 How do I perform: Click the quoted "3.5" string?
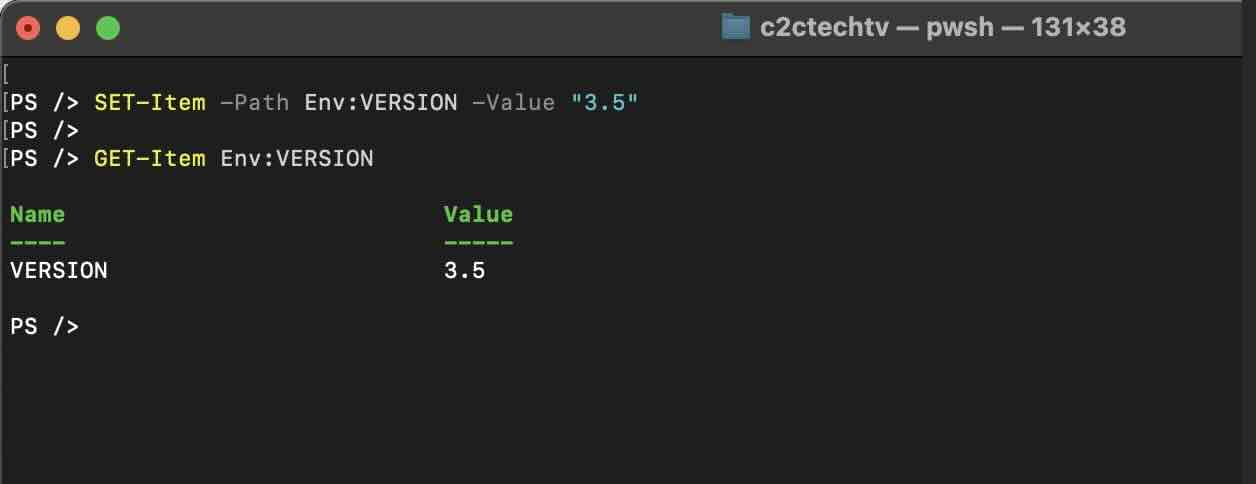604,102
